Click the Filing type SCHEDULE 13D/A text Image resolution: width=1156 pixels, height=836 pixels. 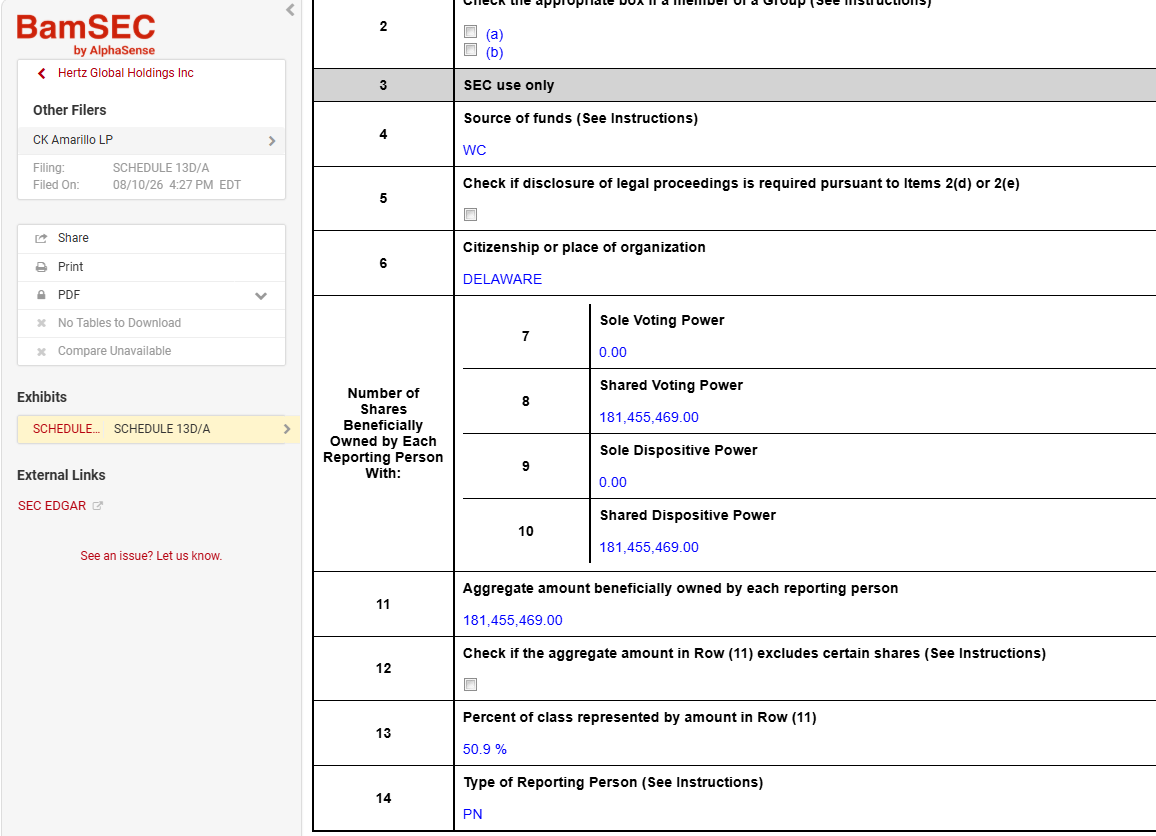pos(161,168)
